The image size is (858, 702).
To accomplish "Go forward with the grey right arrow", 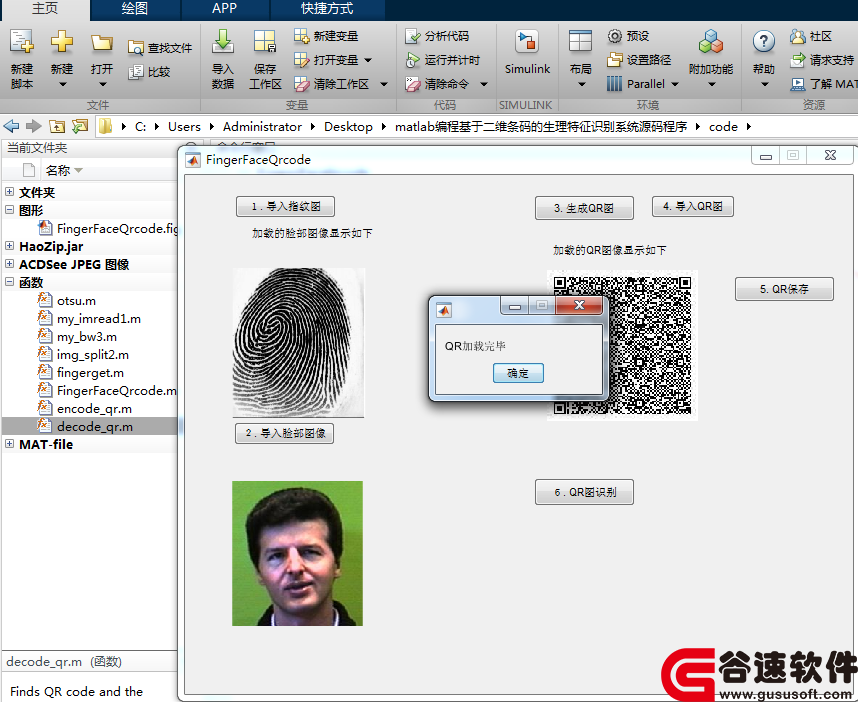I will (33, 126).
